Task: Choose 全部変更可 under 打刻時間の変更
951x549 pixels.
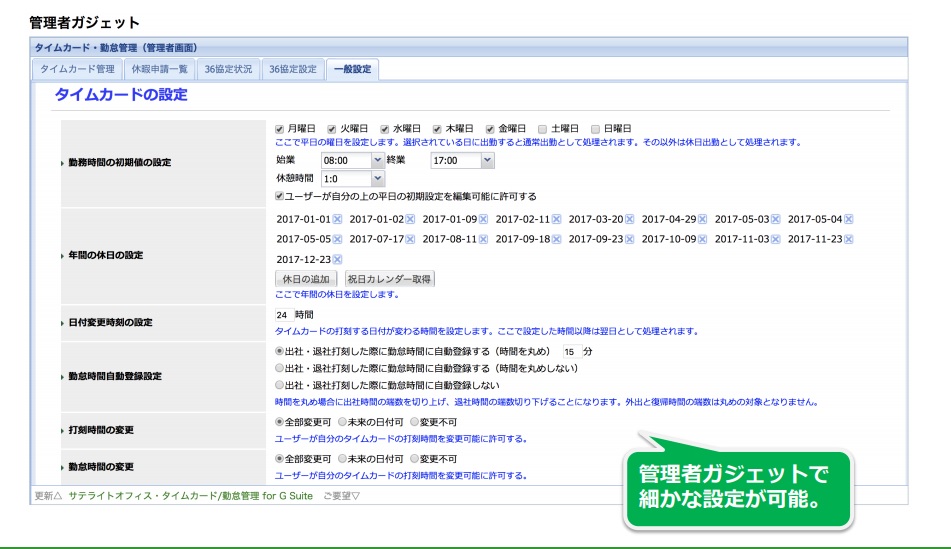Action: pos(280,422)
